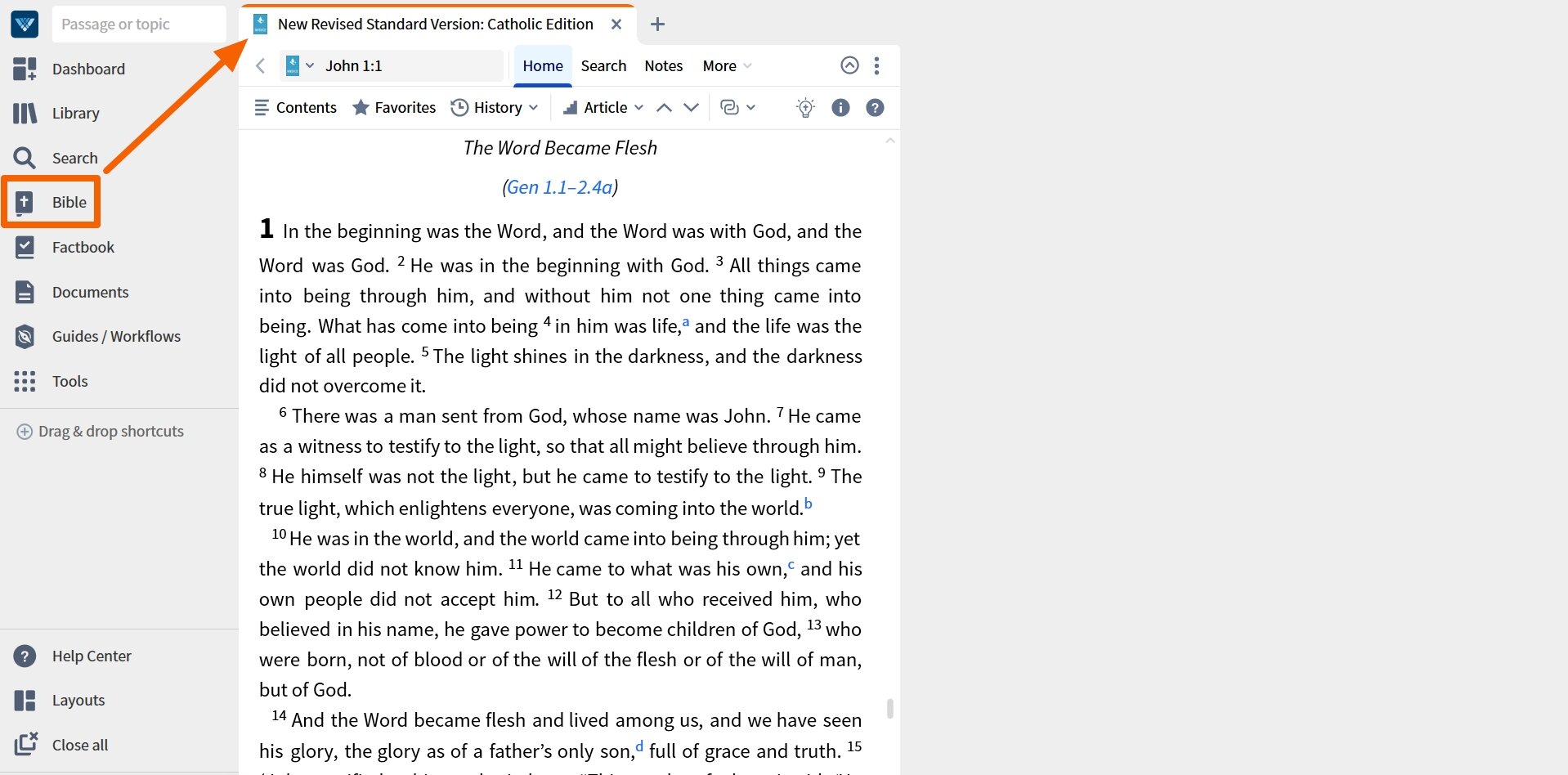Switch to the Notes tab
The image size is (1568, 775).
click(663, 65)
